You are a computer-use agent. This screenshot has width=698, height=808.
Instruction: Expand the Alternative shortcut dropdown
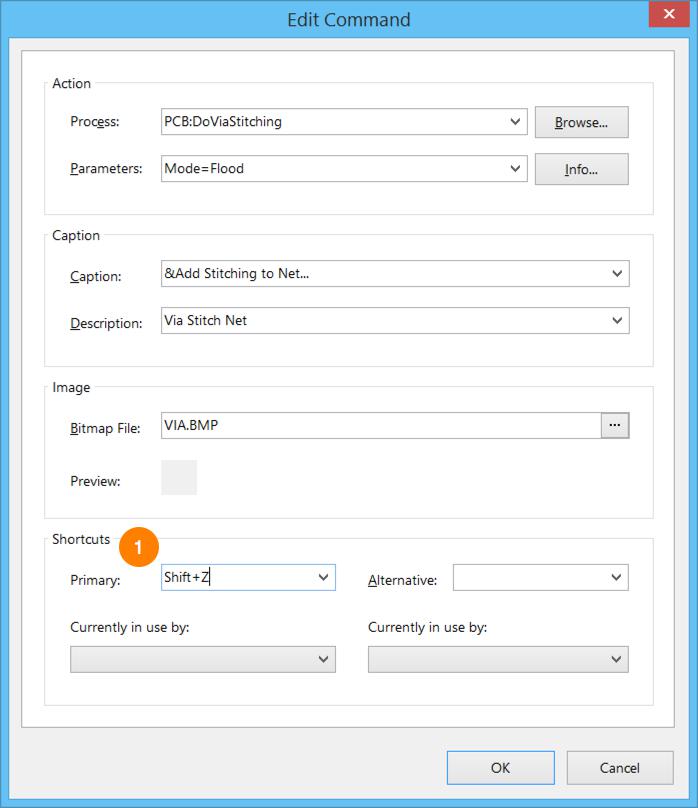point(617,578)
